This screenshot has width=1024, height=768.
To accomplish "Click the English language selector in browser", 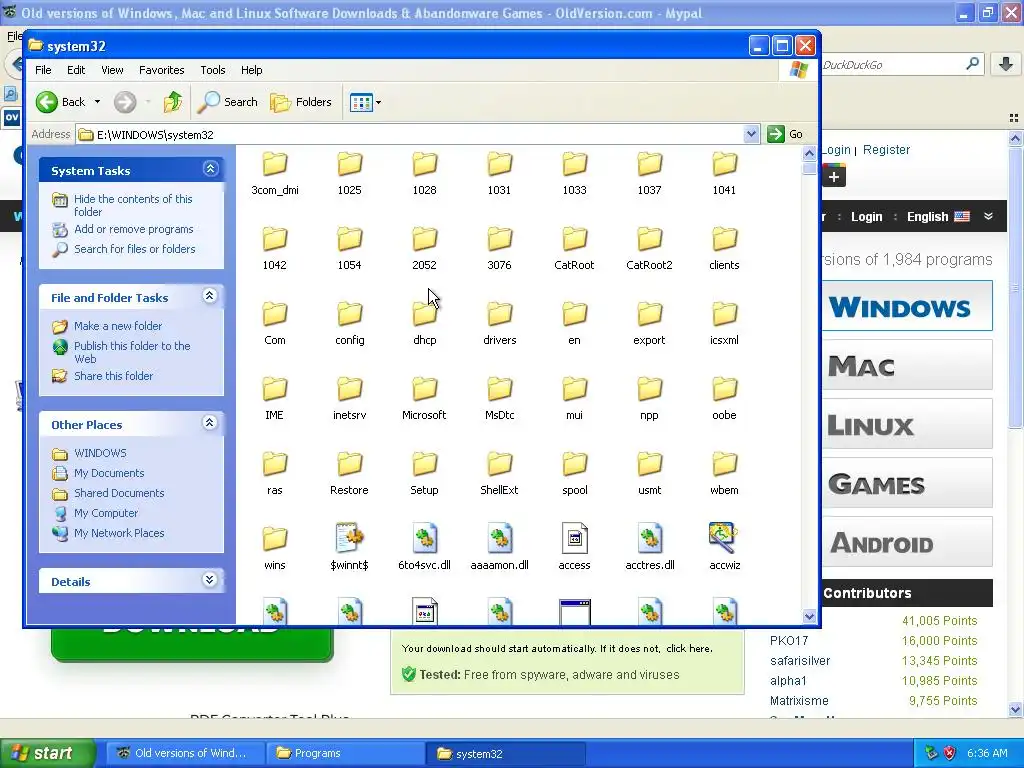I will [938, 217].
